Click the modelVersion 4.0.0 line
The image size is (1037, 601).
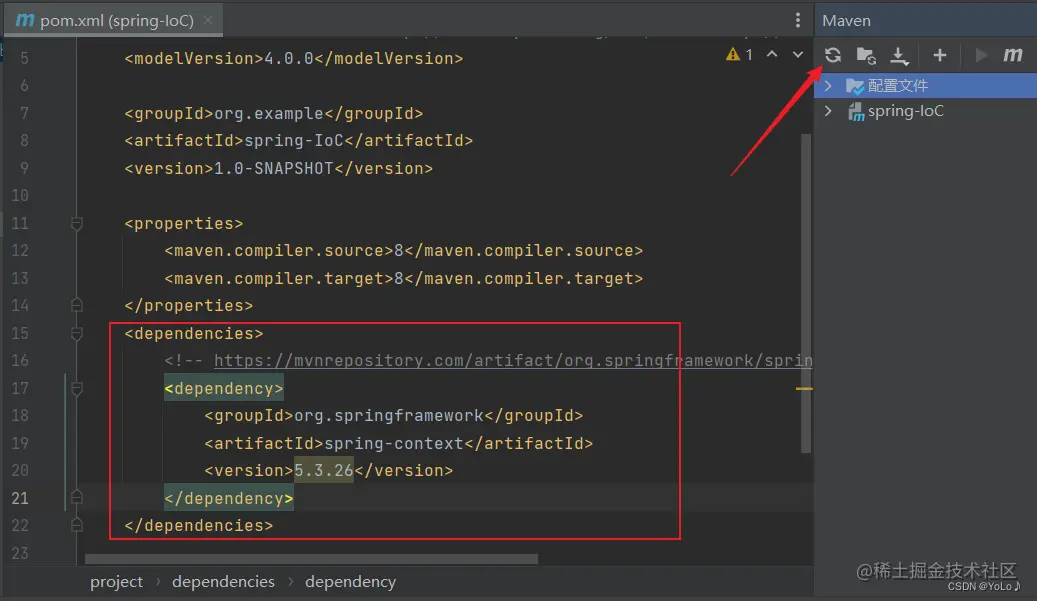(294, 59)
